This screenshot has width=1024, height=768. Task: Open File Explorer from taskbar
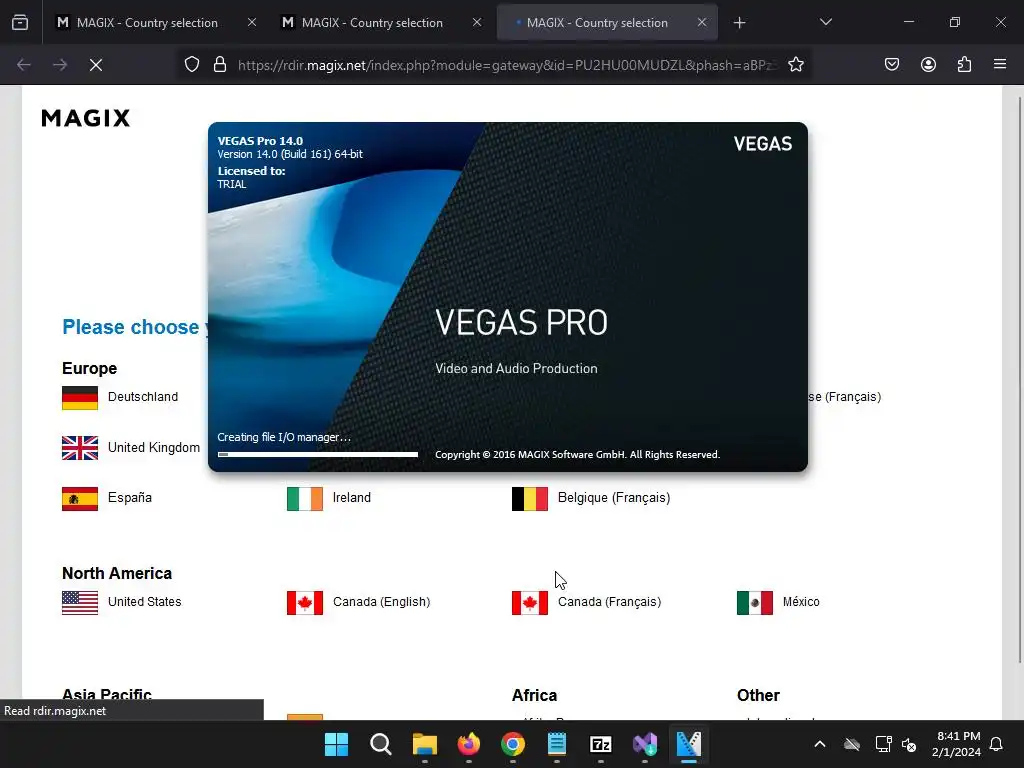(424, 744)
